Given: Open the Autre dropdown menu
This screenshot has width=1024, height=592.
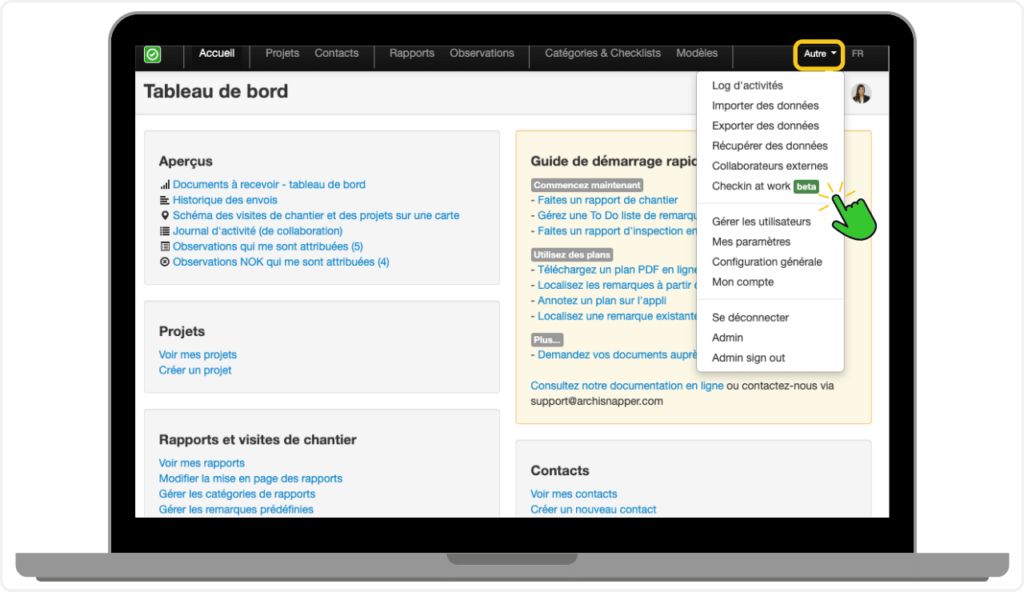Looking at the screenshot, I should 819,54.
